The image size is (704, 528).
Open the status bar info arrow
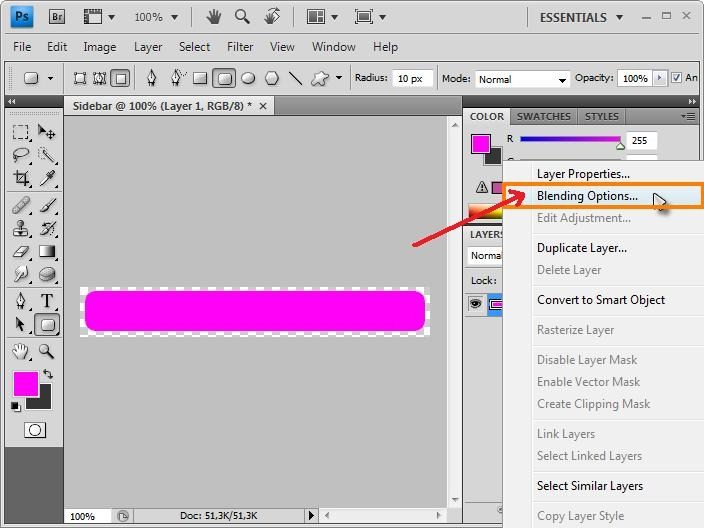click(311, 515)
